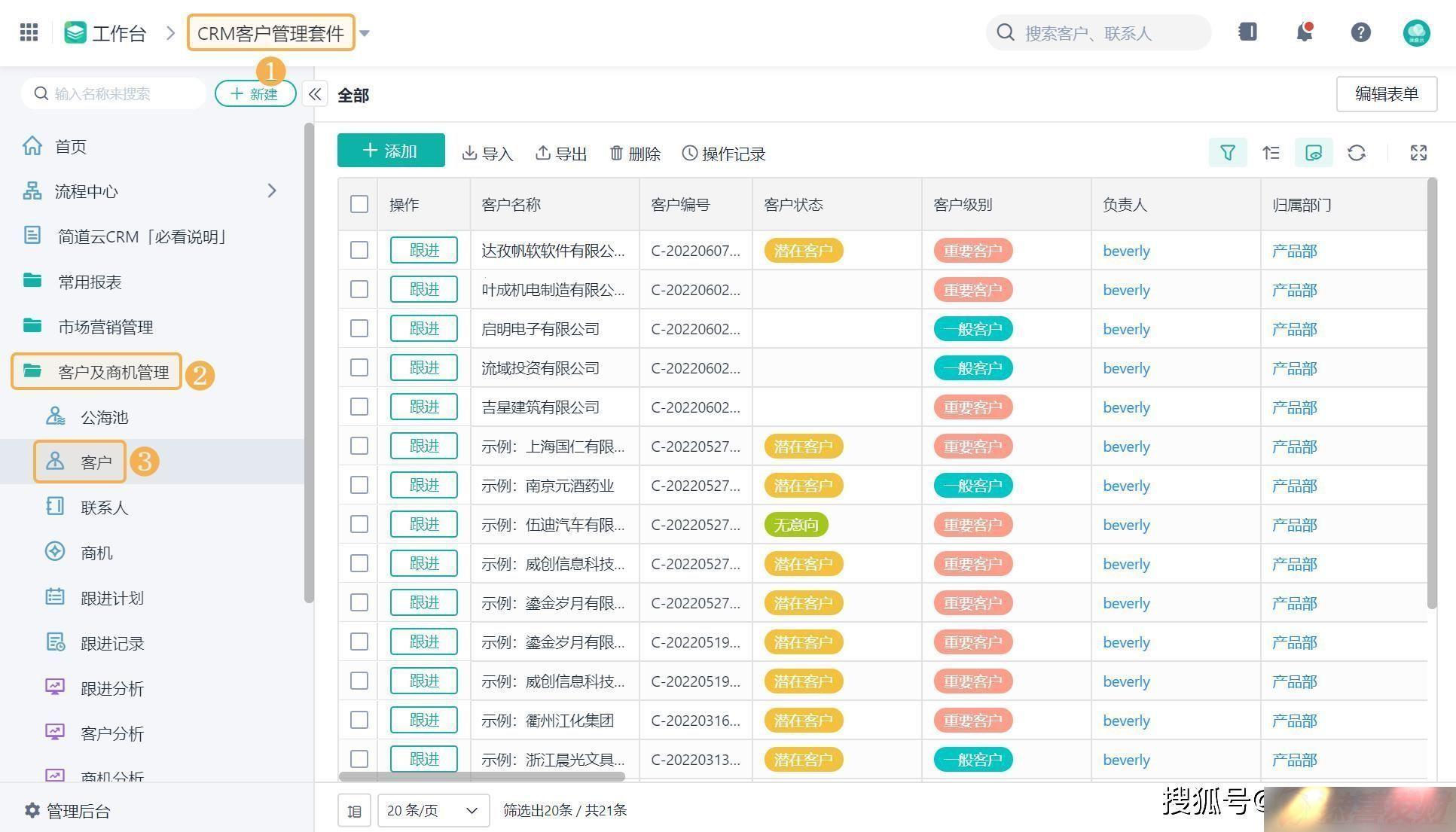Screen dimensions: 1456x832
Task: Click the 客户级别 column header
Action: coord(1006,204)
